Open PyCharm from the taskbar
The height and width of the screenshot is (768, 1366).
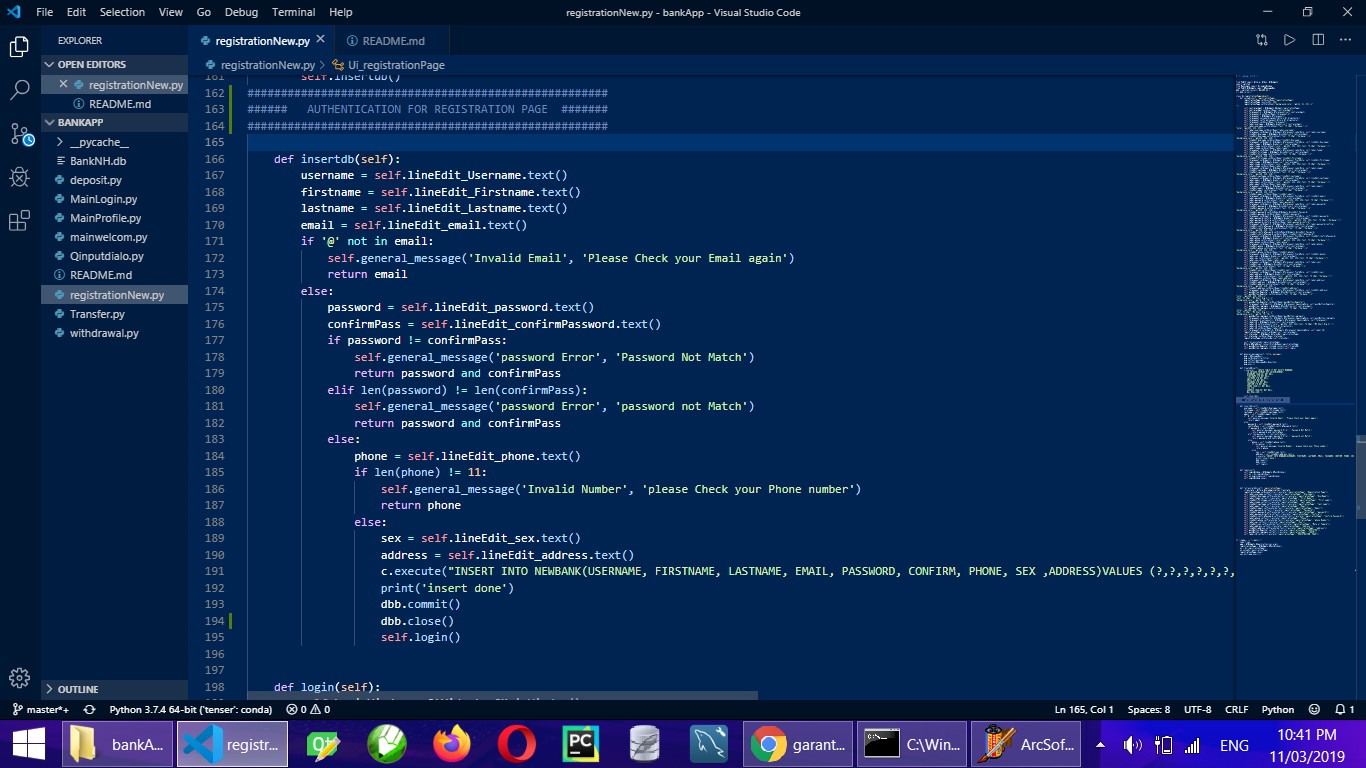point(580,744)
